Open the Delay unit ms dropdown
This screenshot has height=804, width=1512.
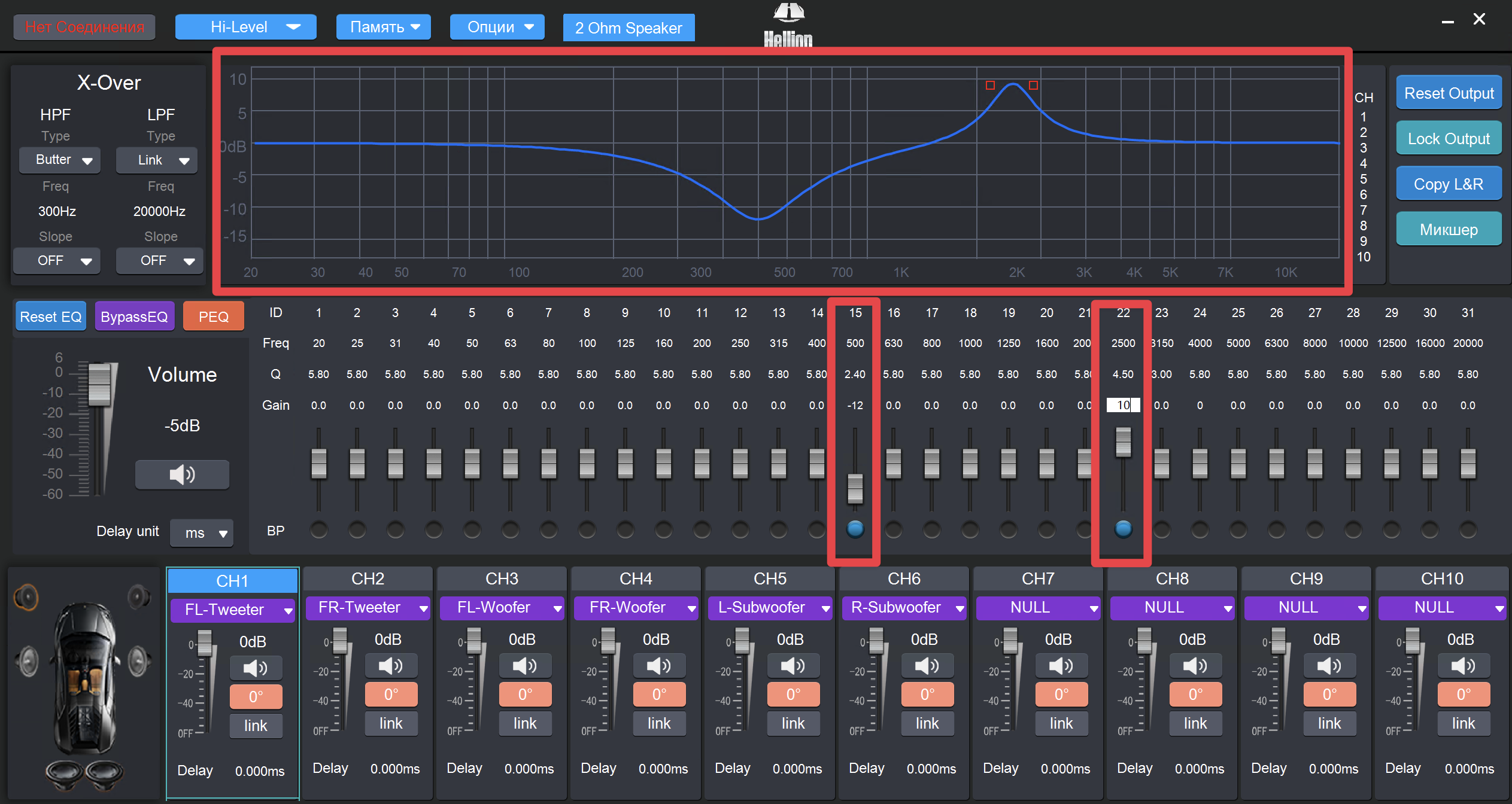202,532
